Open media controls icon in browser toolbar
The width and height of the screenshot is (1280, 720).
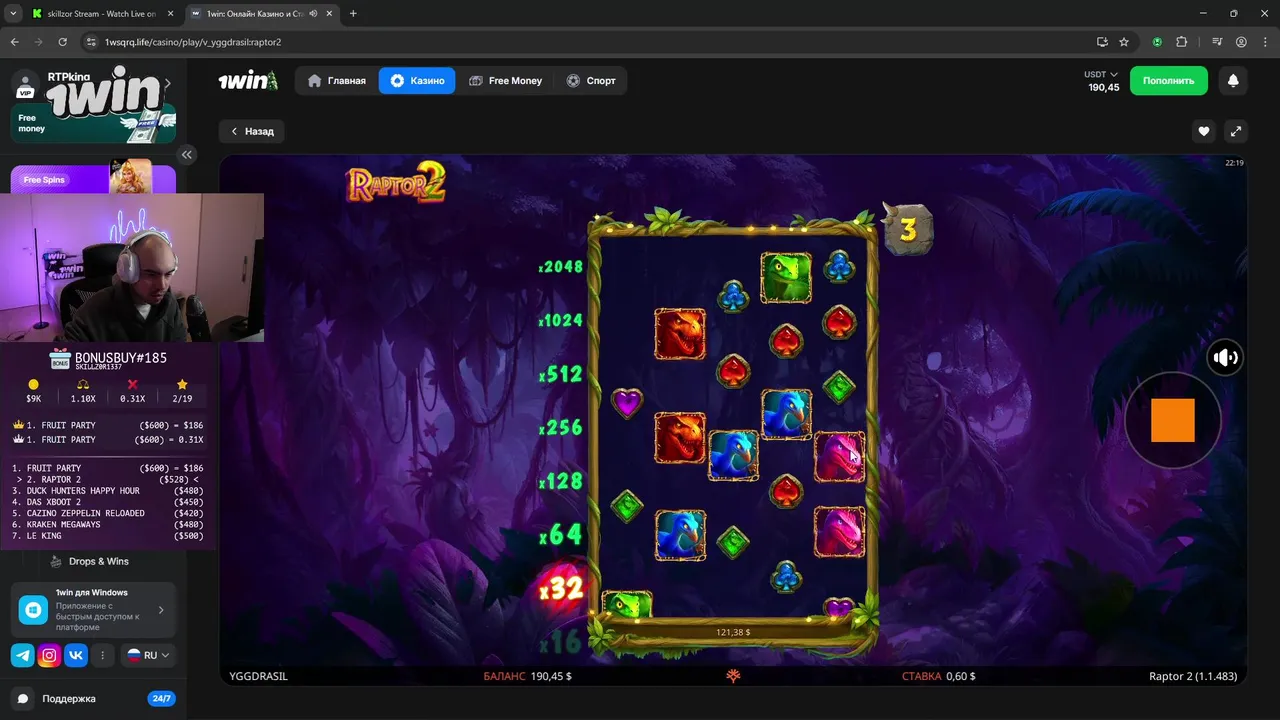1217,42
